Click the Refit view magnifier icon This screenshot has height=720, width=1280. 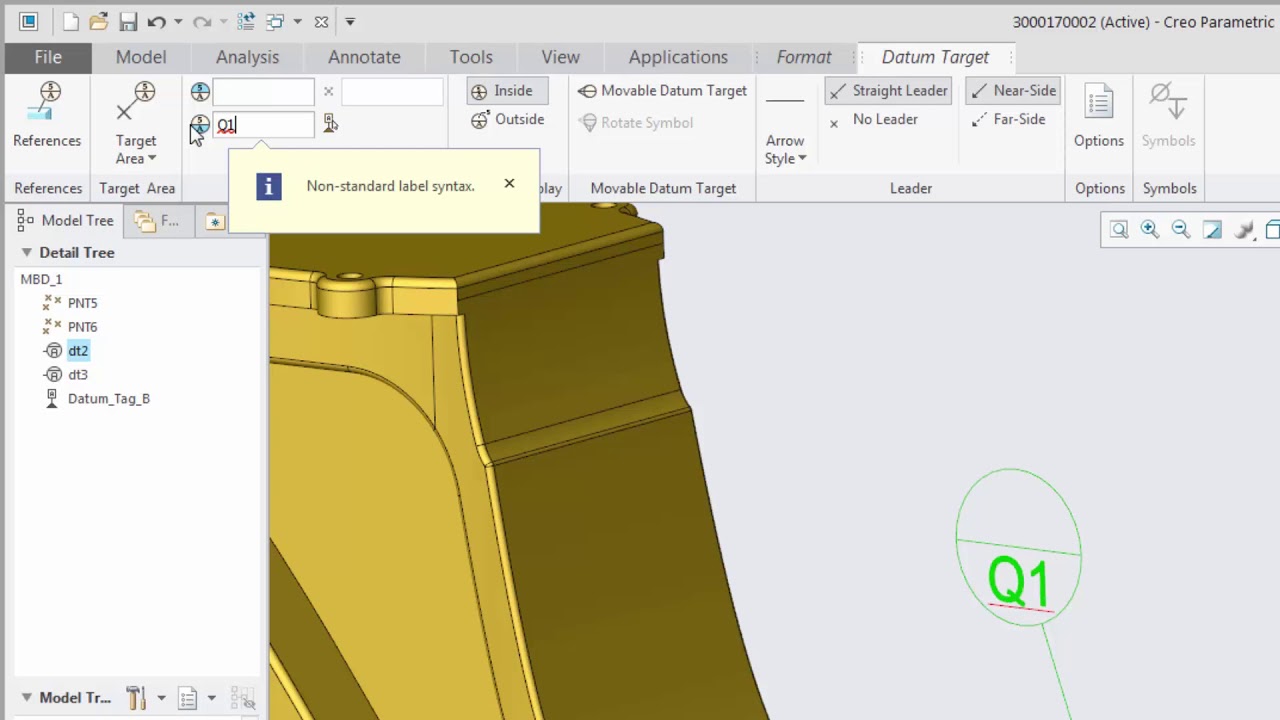1119,230
